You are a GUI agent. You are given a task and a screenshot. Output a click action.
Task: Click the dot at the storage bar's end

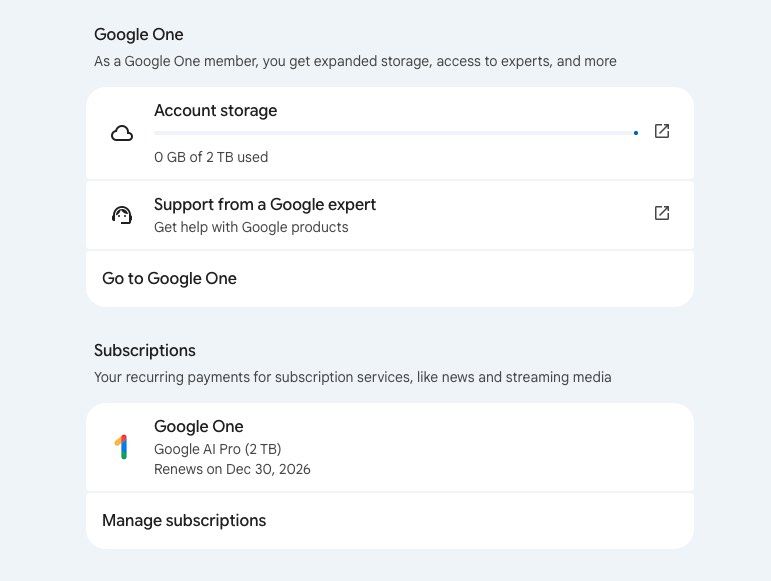pyautogui.click(x=636, y=133)
